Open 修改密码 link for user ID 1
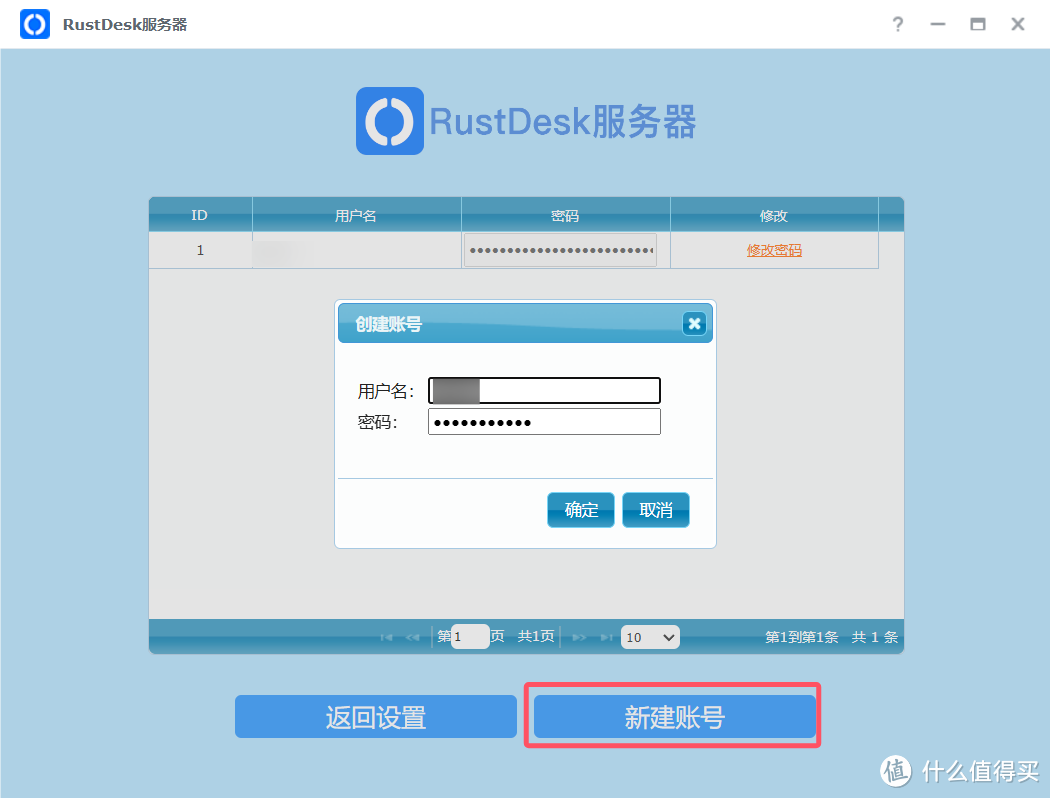This screenshot has width=1050, height=798. tap(774, 250)
